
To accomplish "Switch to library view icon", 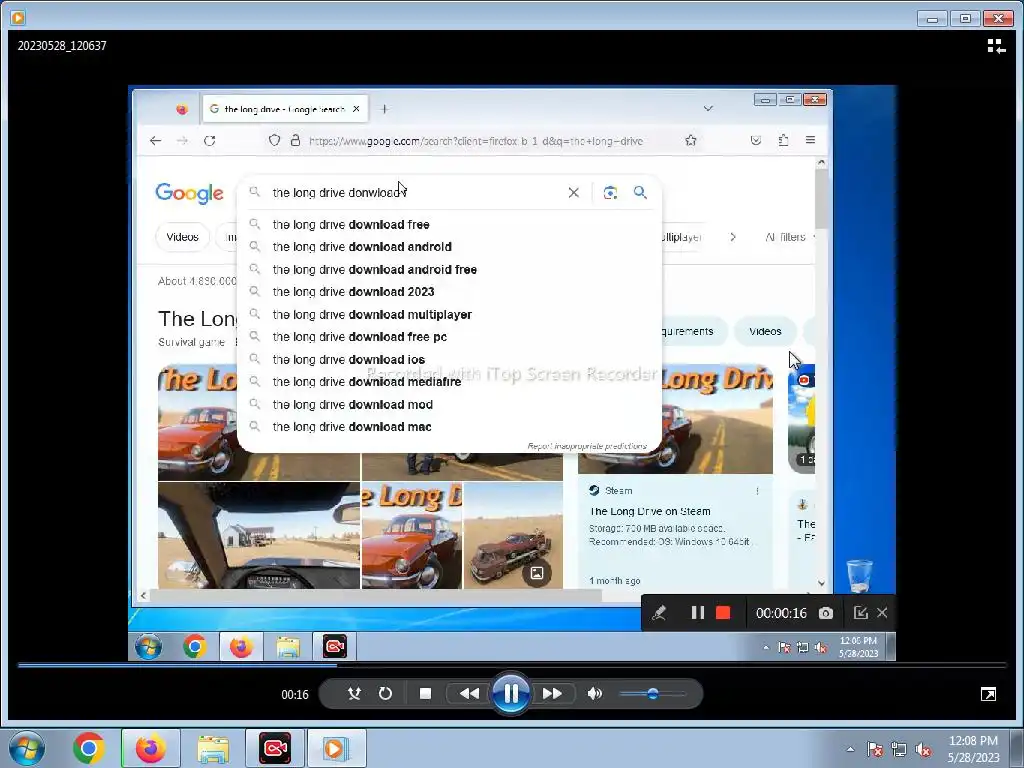I will (996, 46).
